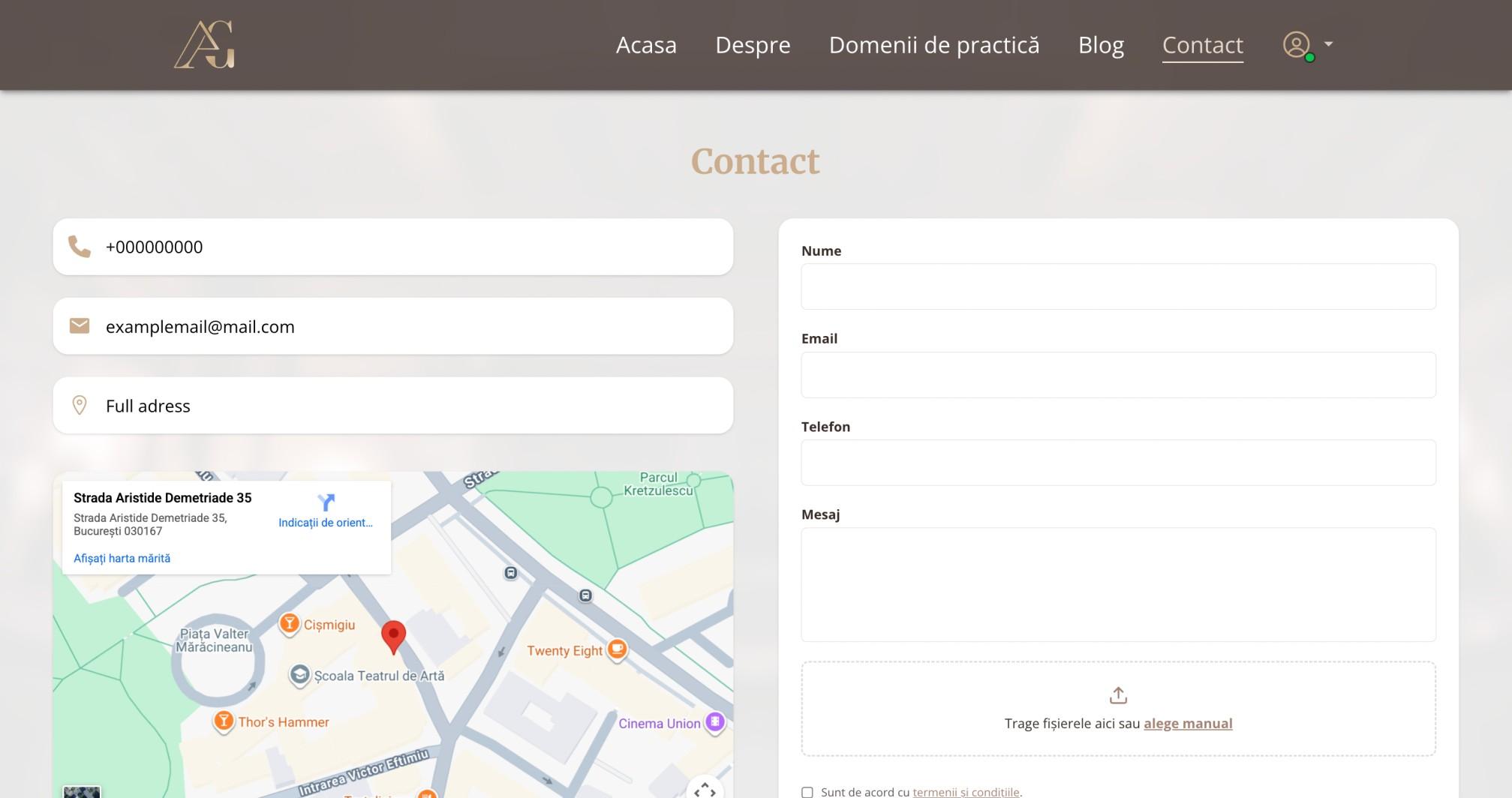The image size is (1512, 798).
Task: Click the location pin icon by Full adress
Action: [80, 406]
